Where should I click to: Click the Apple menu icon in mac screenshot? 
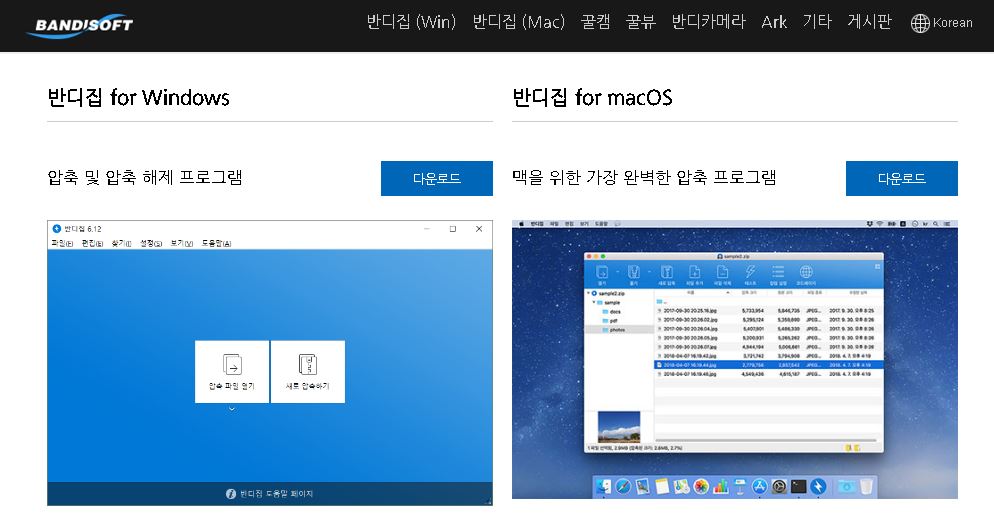[521, 224]
